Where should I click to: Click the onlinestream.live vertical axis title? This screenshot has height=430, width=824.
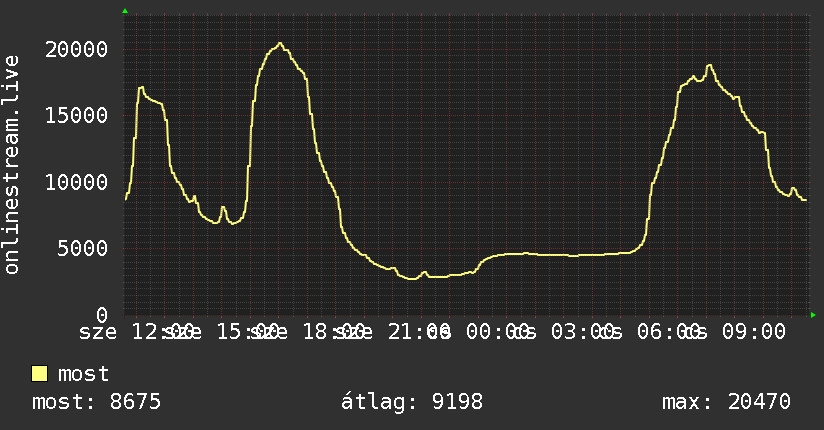tap(12, 165)
